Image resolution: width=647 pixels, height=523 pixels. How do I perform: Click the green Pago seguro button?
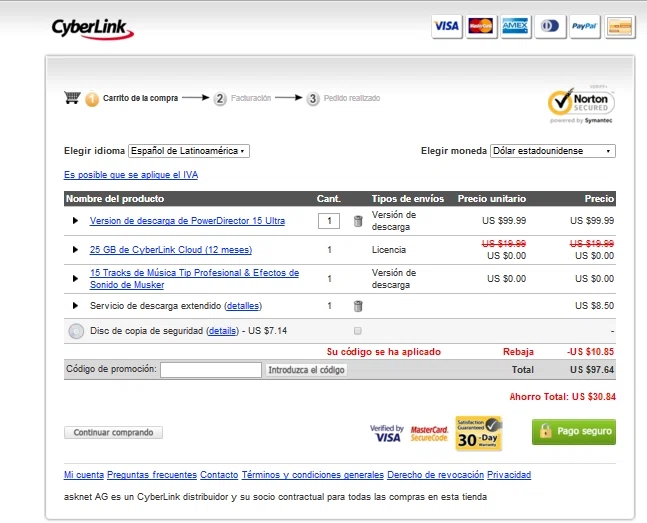(574, 432)
